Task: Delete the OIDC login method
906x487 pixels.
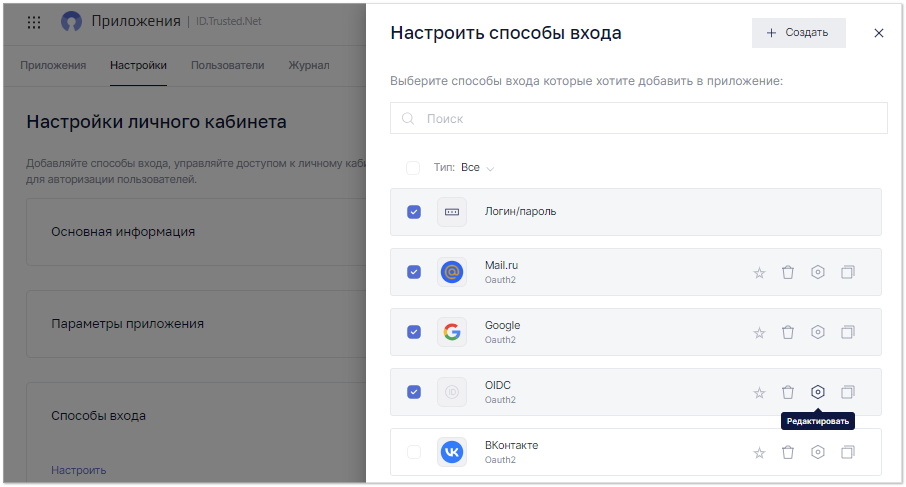Action: coord(788,392)
